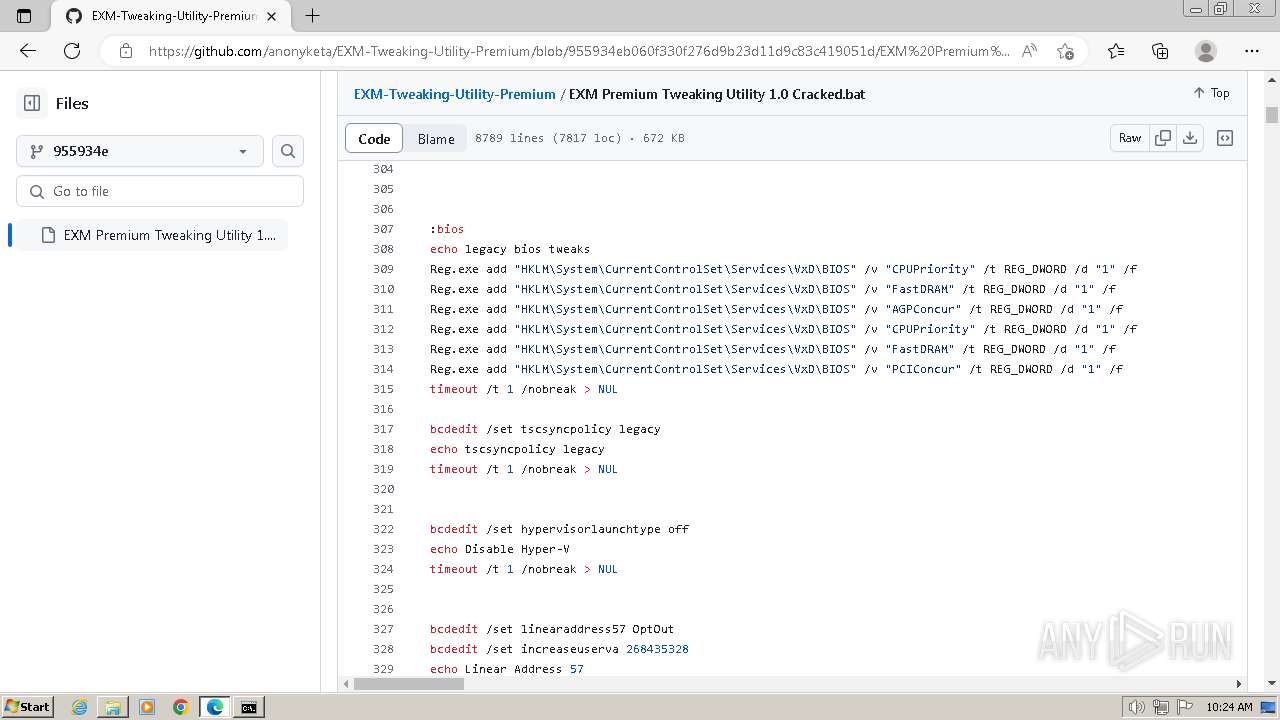Open the symbols panel icon
The image size is (1280, 720).
coord(1225,138)
